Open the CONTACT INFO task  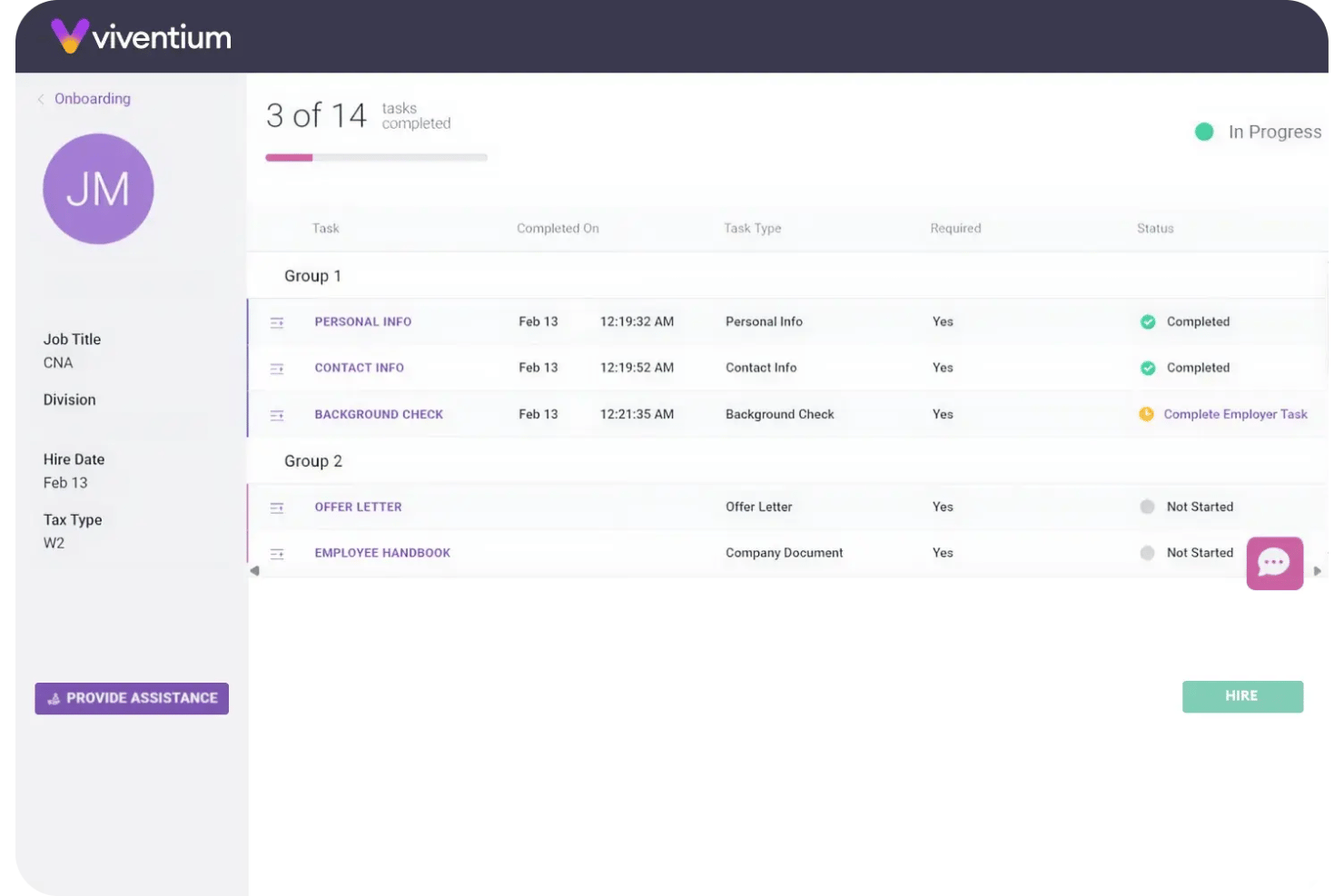click(360, 368)
